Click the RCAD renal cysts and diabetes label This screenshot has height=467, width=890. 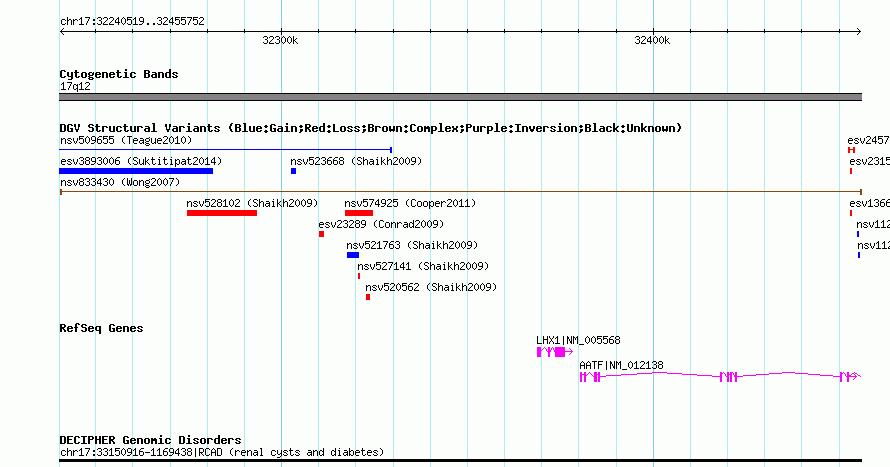coord(222,452)
